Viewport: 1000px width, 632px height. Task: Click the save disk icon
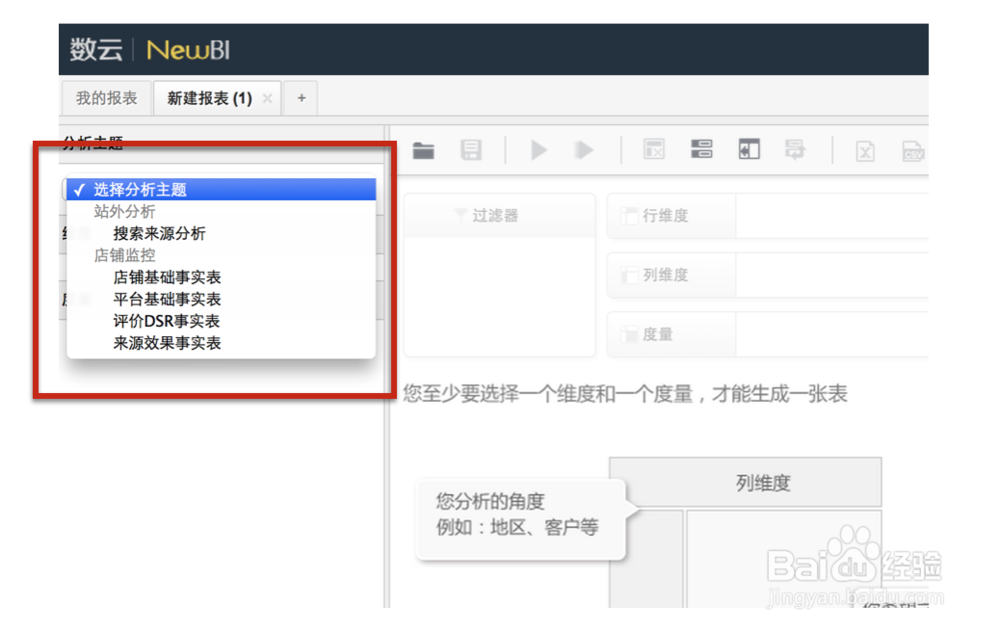click(471, 151)
